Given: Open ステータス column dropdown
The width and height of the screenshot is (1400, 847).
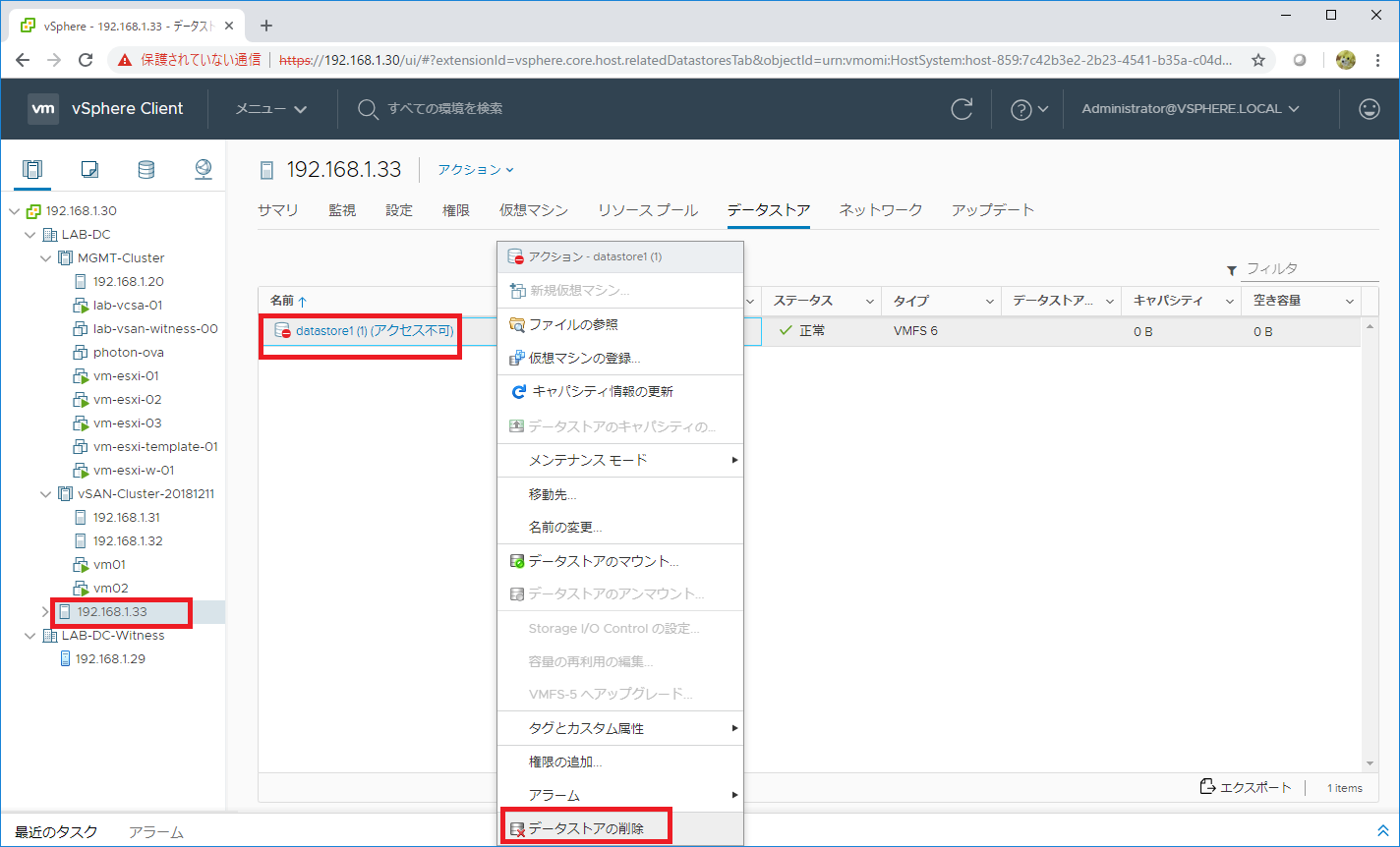Looking at the screenshot, I should [x=869, y=301].
